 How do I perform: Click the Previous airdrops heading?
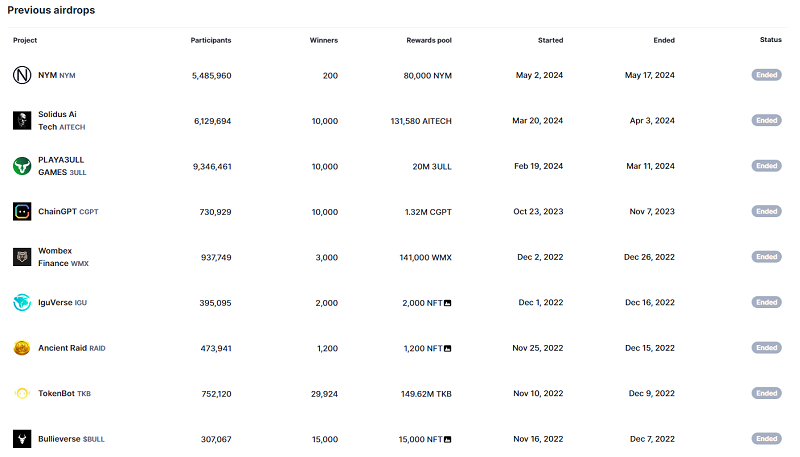[52, 10]
